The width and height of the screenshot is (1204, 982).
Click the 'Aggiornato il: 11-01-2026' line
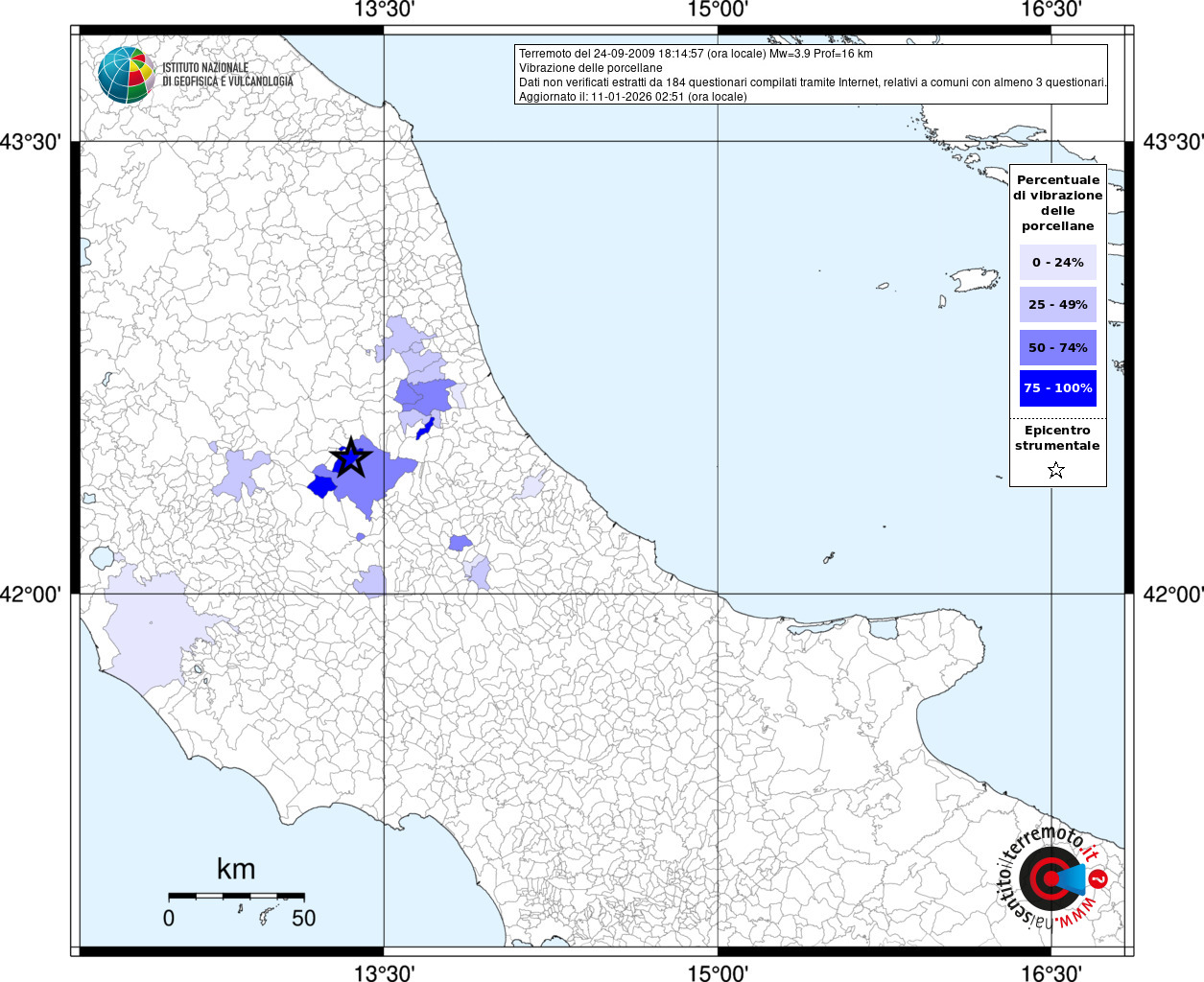tap(632, 97)
